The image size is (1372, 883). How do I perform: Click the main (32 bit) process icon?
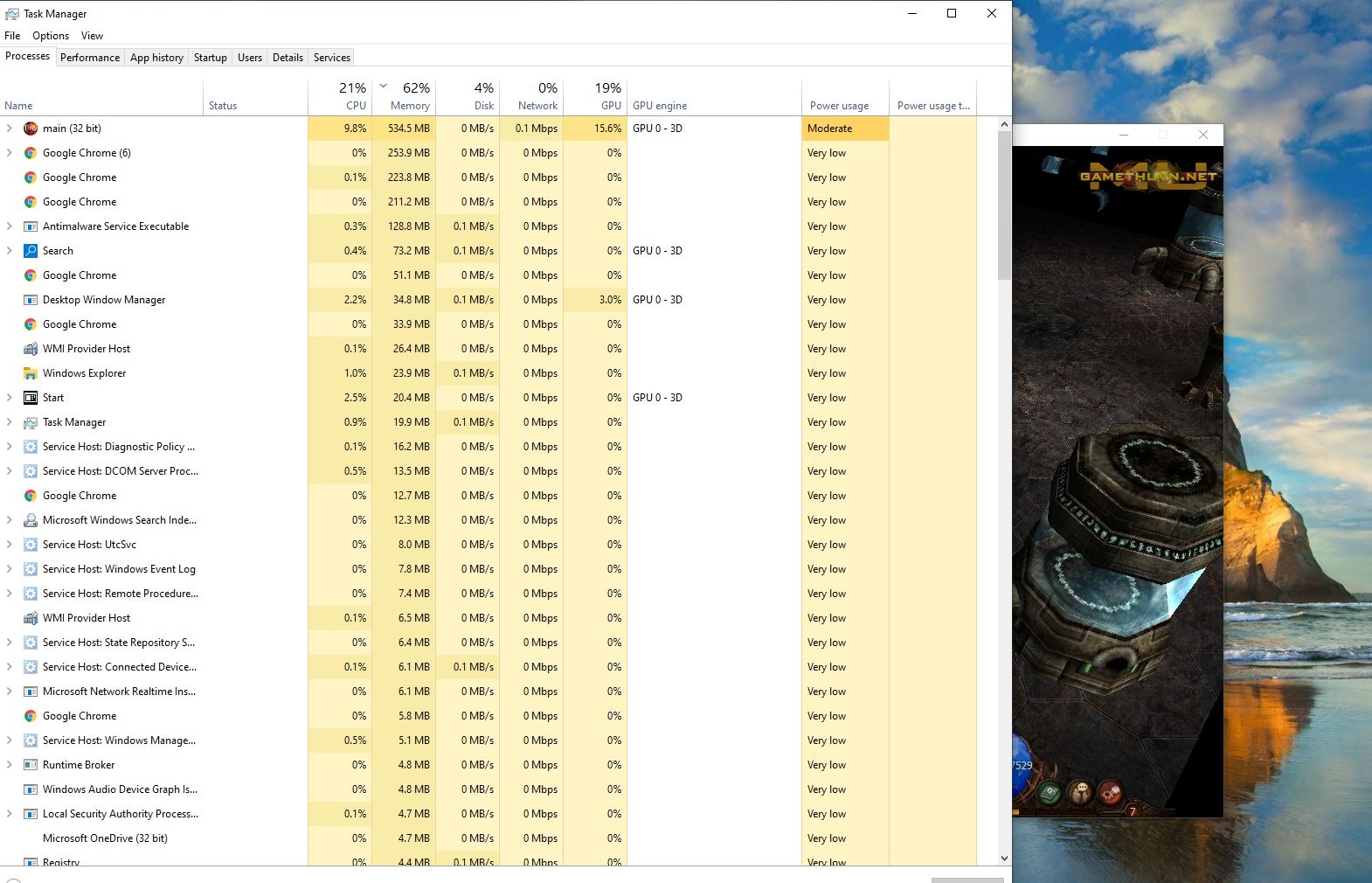click(x=31, y=129)
